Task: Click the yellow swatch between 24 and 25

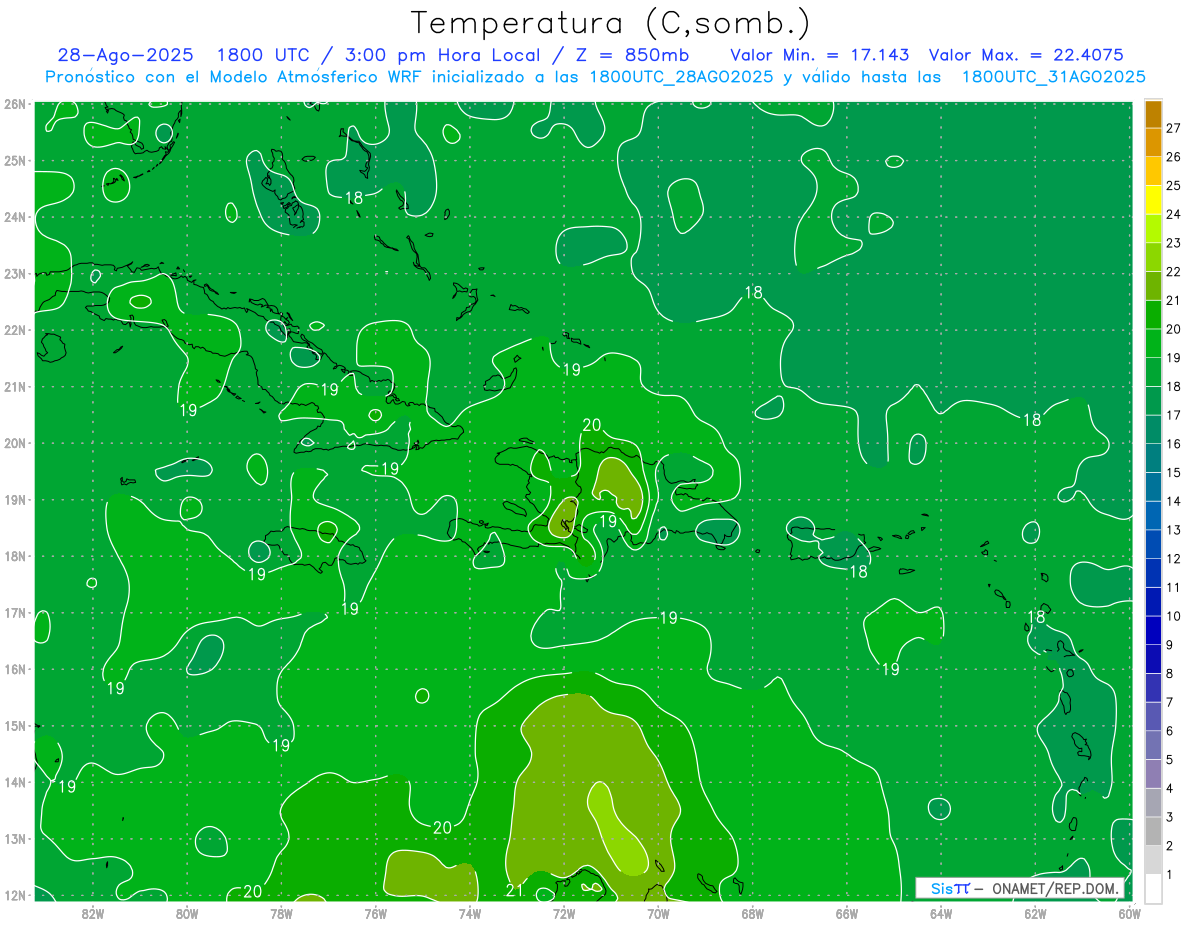Action: coord(1153,200)
